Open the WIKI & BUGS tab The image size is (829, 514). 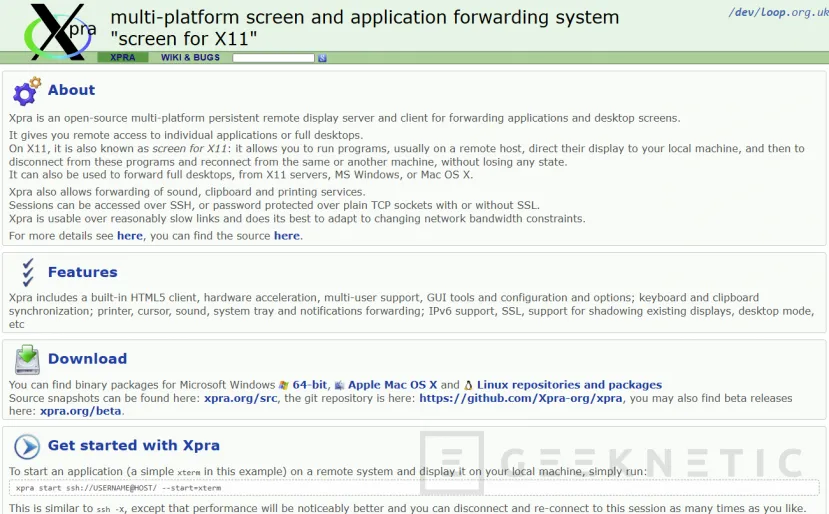tap(190, 58)
